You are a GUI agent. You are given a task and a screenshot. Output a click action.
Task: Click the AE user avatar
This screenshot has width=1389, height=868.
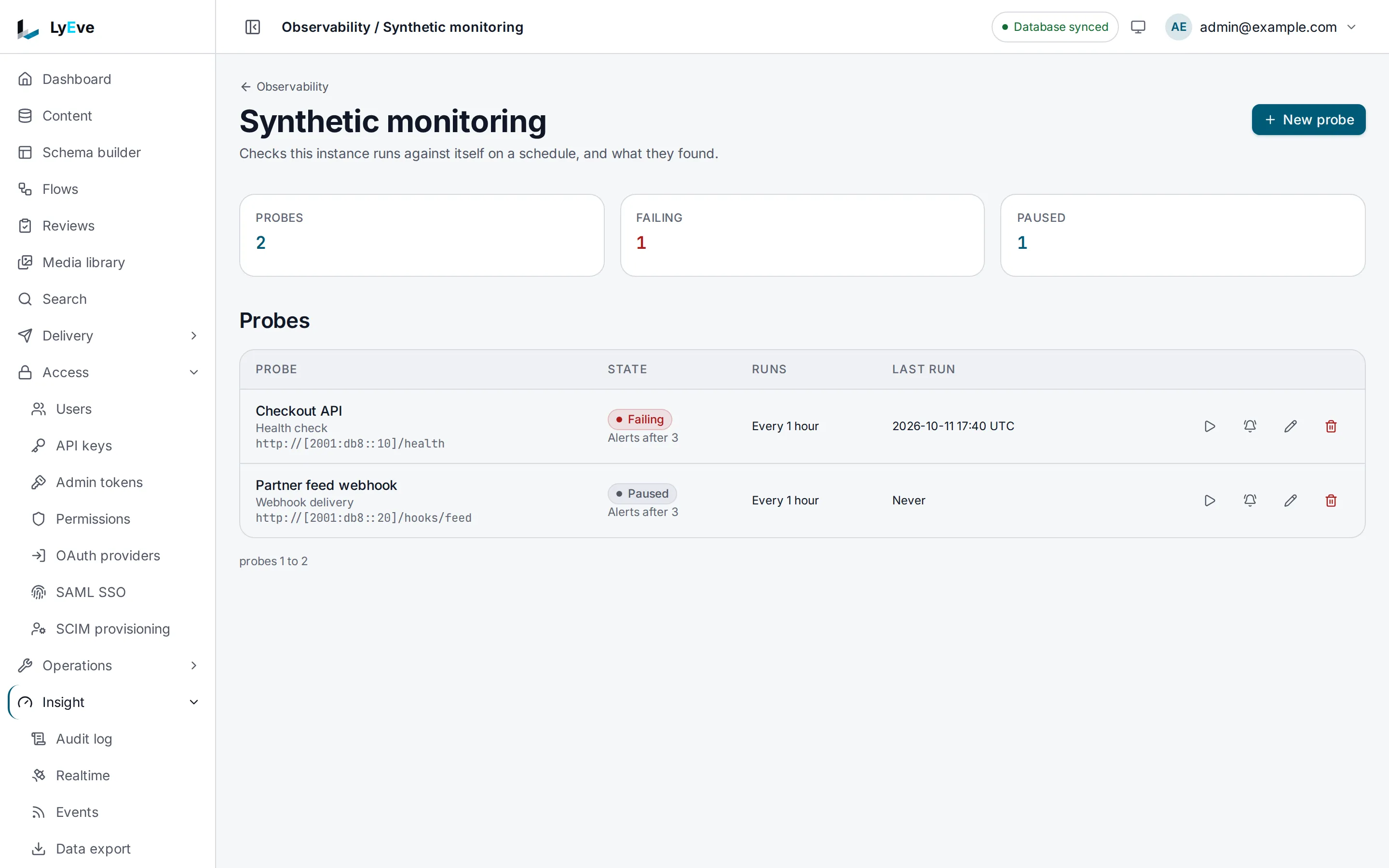(x=1178, y=27)
